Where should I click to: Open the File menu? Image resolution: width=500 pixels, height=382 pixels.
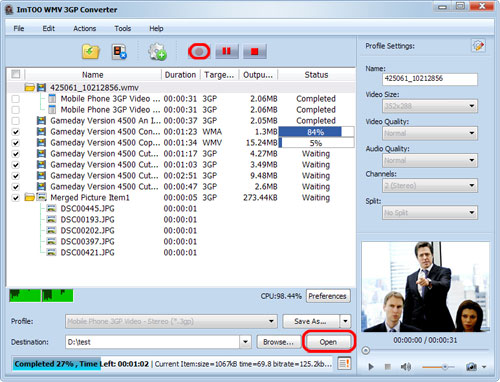(x=19, y=28)
